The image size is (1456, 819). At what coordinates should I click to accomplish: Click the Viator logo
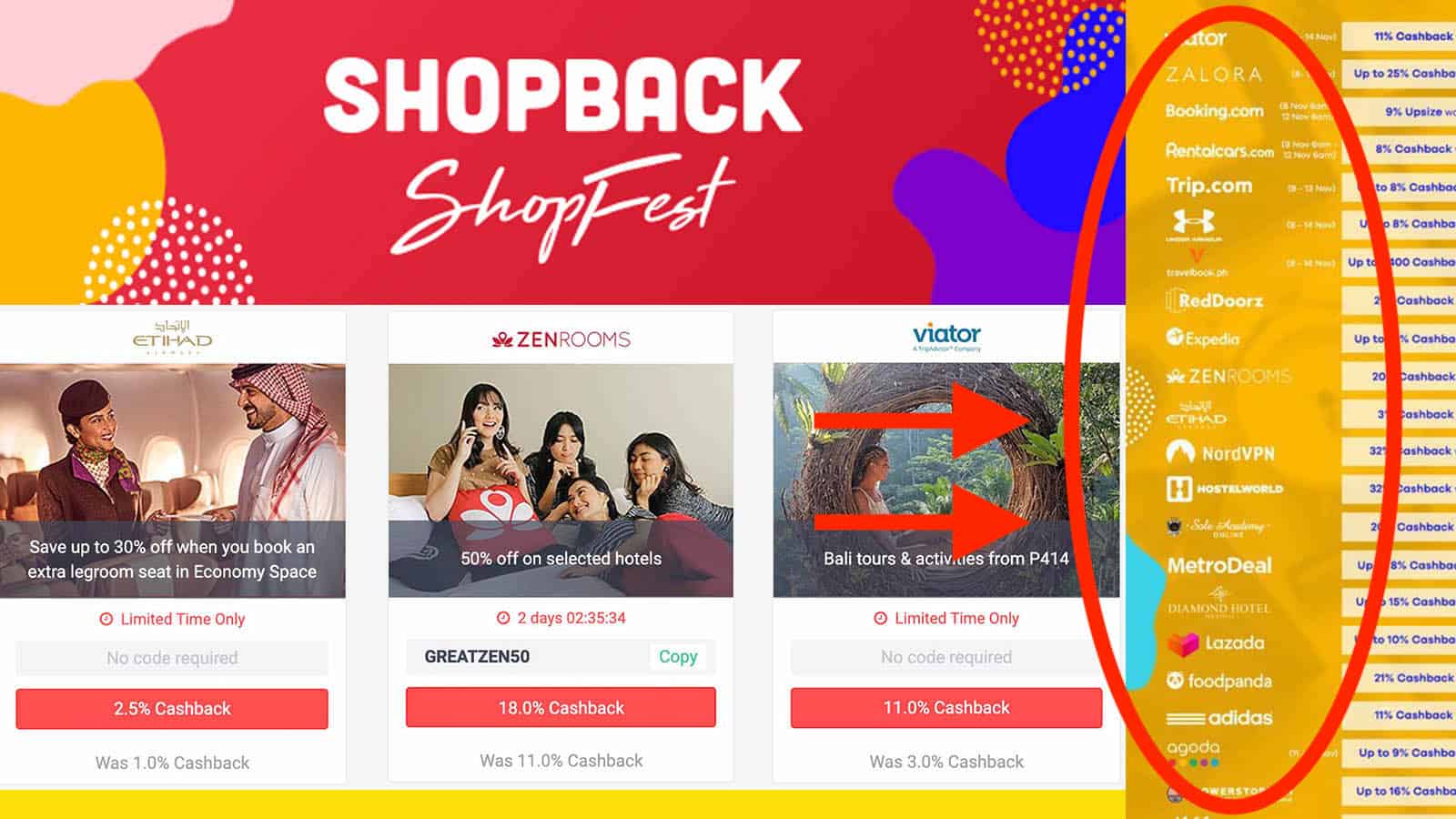click(946, 336)
